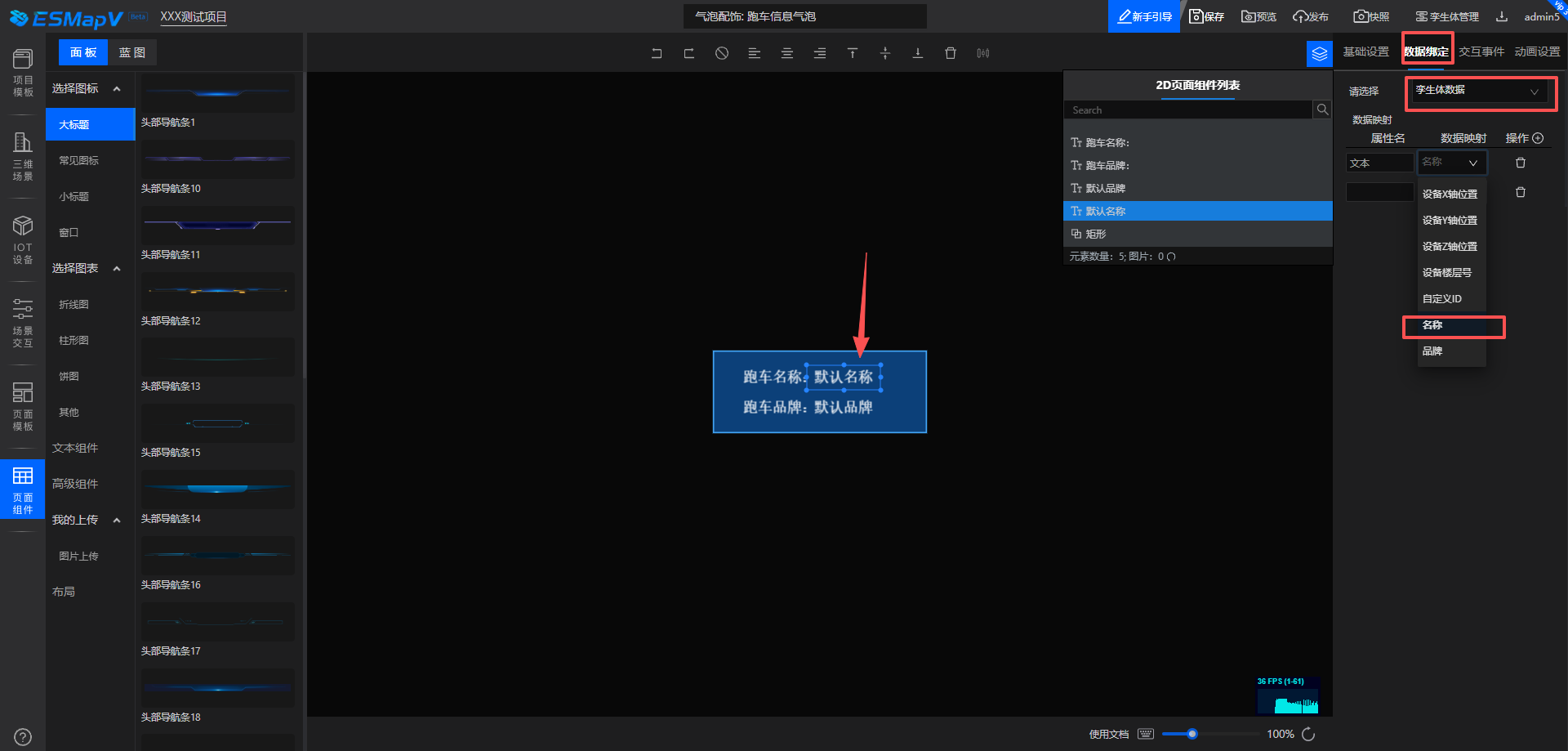Click the distribute spacing icon in the toolbar

point(983,53)
